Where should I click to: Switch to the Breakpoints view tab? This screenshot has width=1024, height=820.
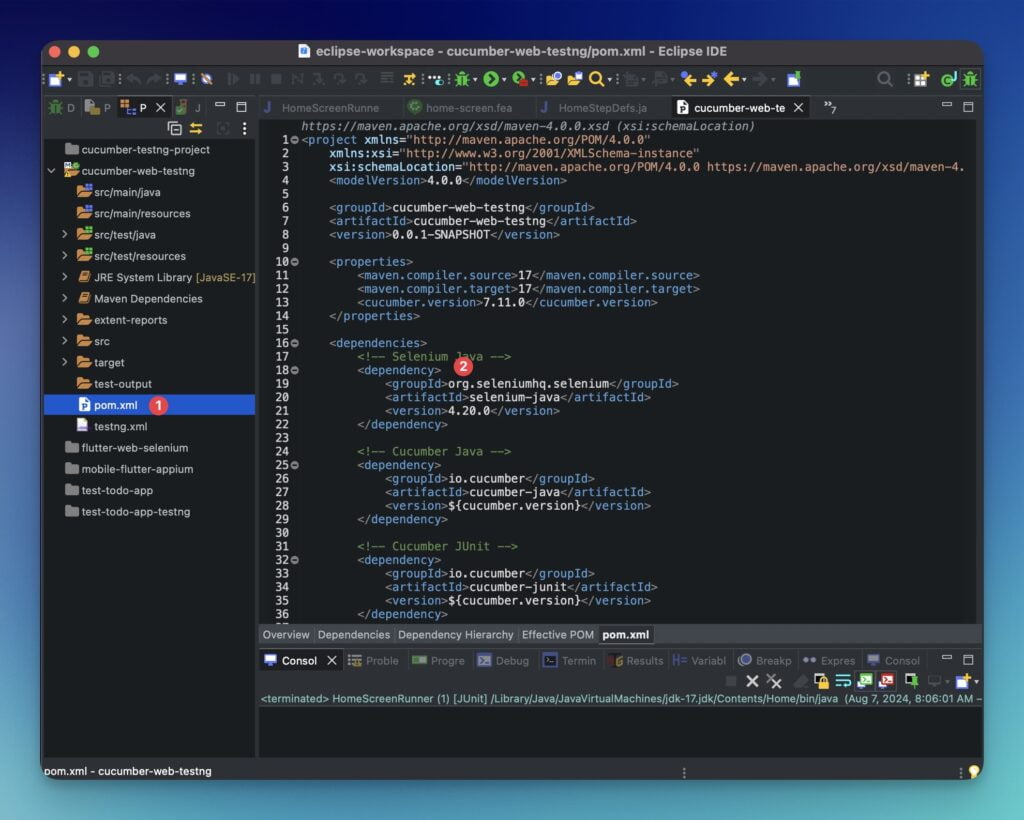(x=765, y=661)
